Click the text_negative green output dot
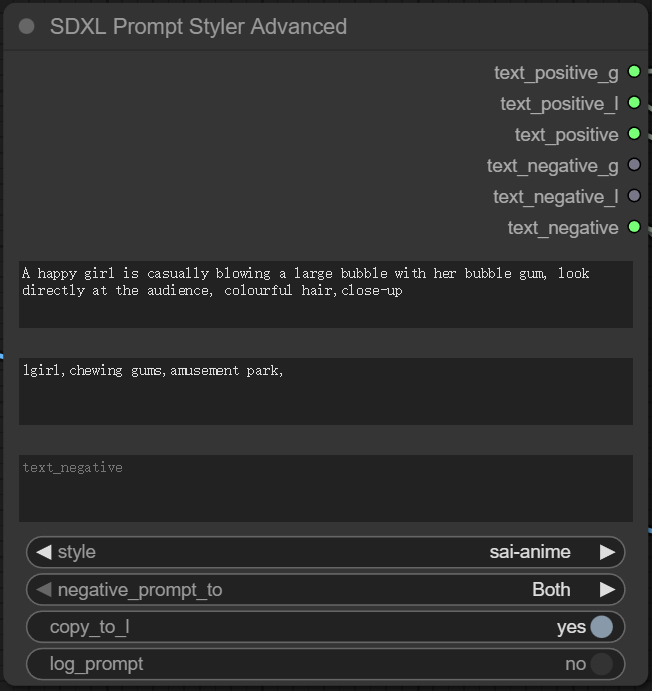 [x=634, y=227]
